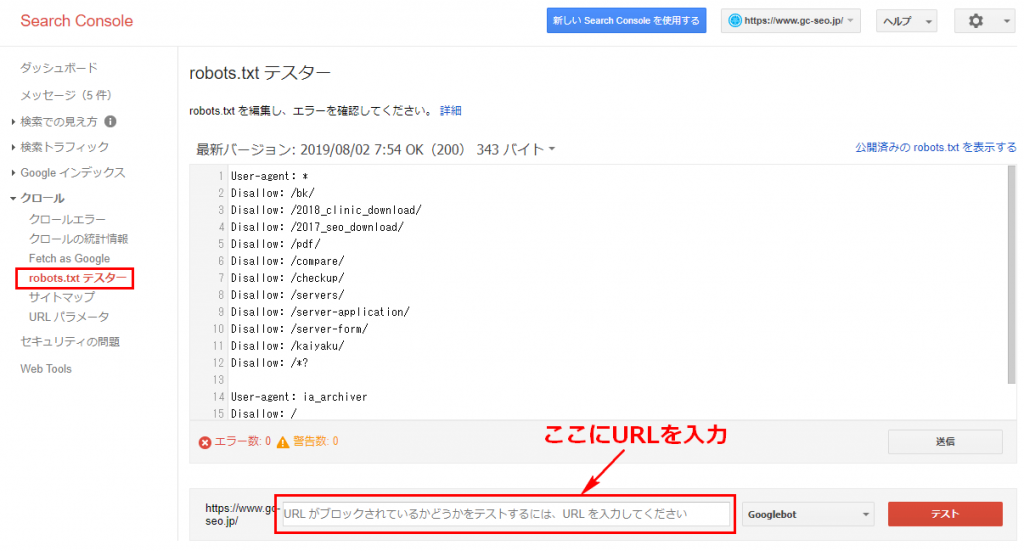Image resolution: width=1024 pixels, height=551 pixels.
Task: Click line 'Disallow: /kaiyaku/'
Action: pyautogui.click(x=287, y=346)
